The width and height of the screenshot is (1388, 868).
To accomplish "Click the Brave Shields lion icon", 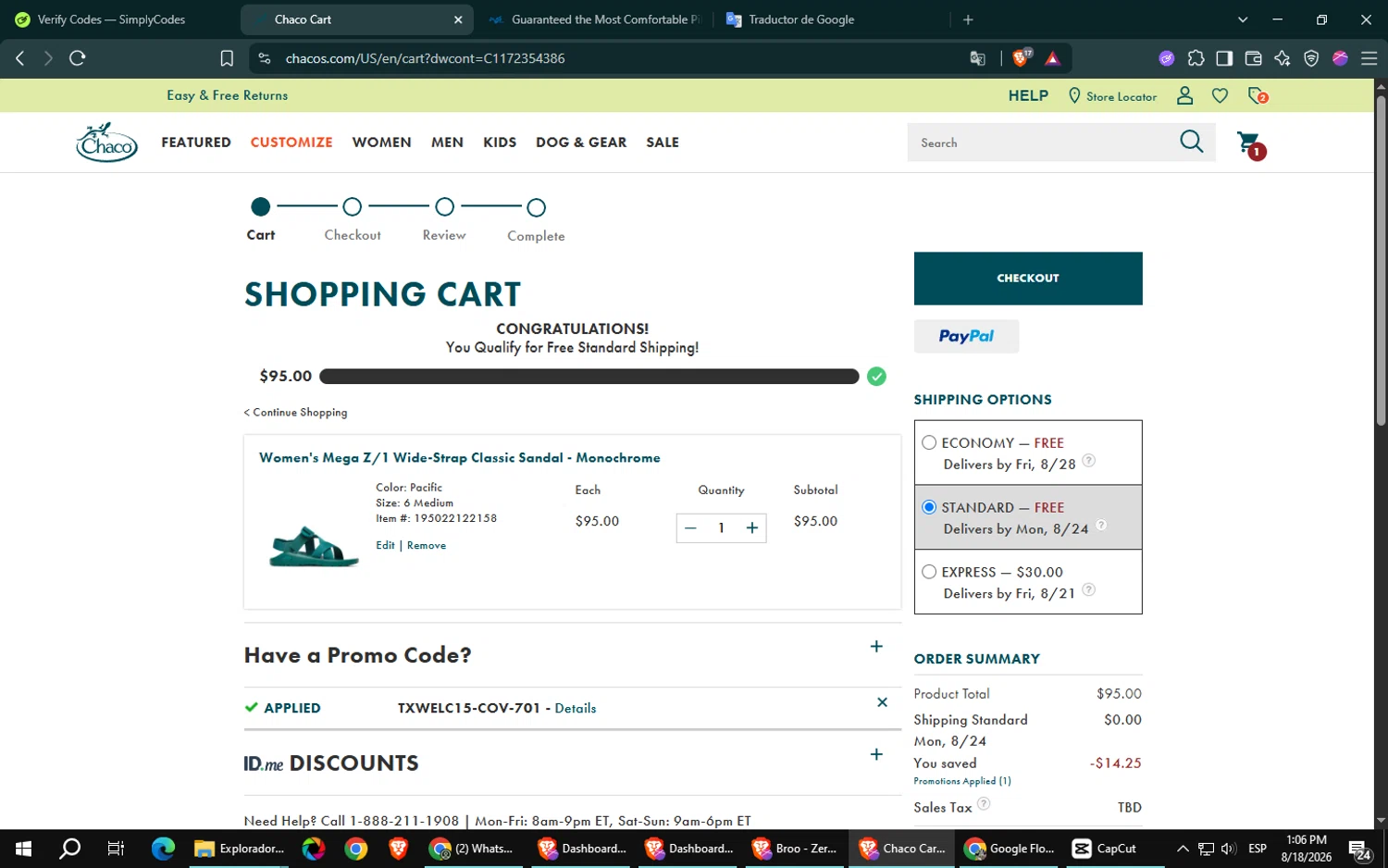I will click(x=1022, y=58).
